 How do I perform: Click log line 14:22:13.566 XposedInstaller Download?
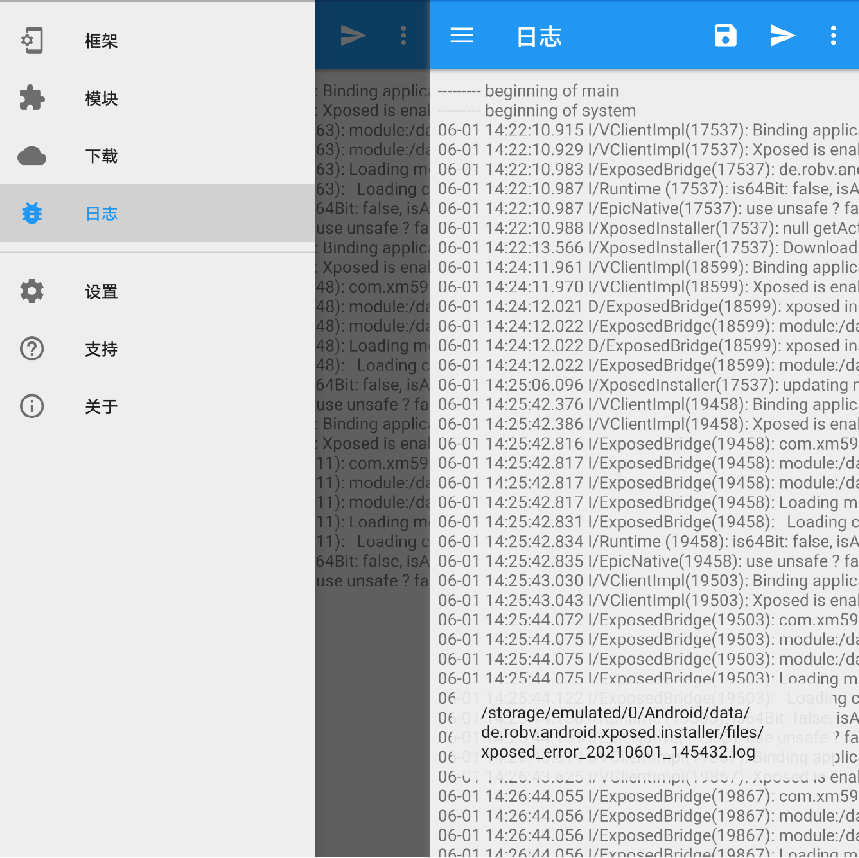(648, 248)
